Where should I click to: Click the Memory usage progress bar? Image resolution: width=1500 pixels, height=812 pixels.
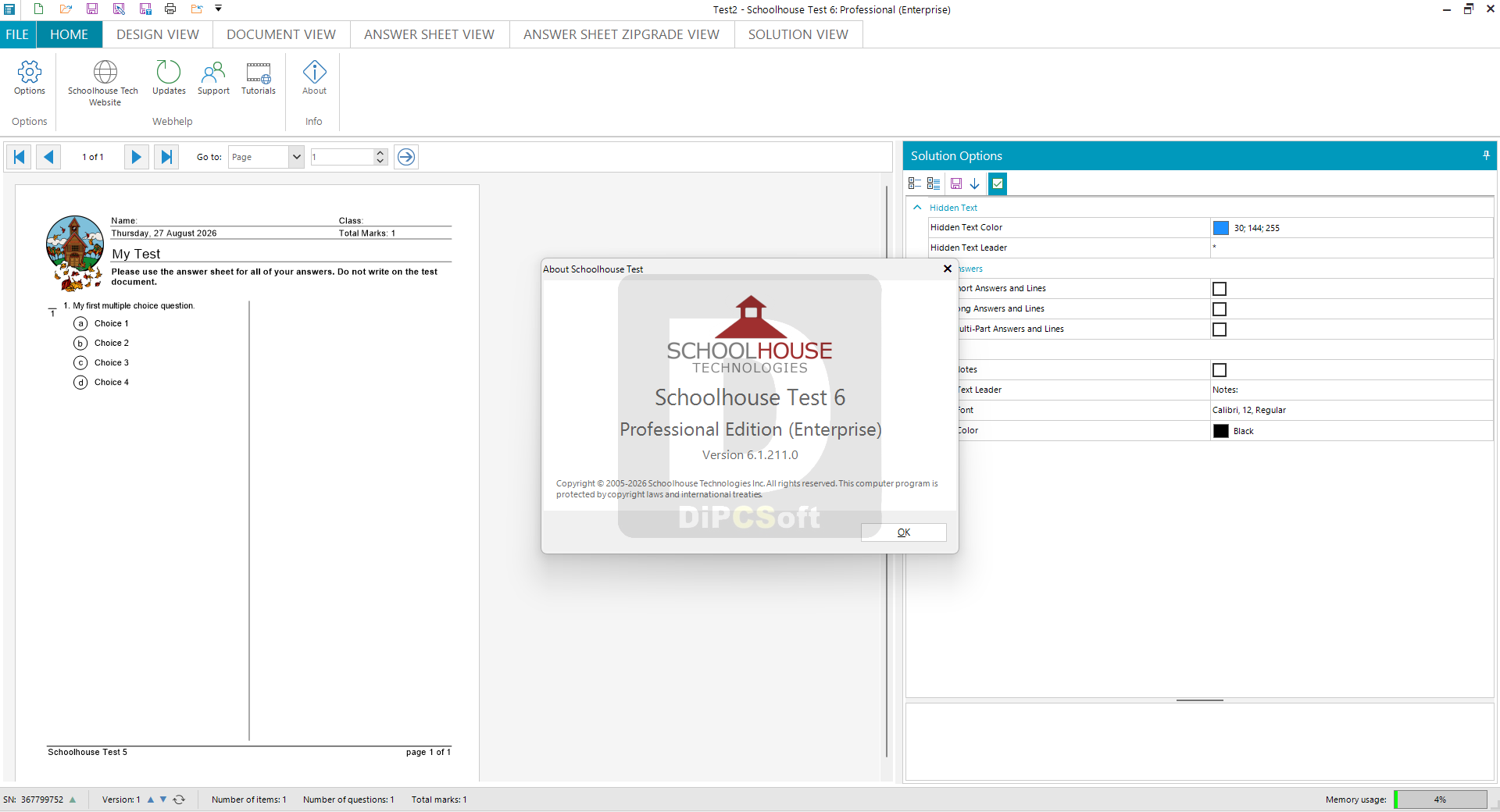coord(1441,800)
